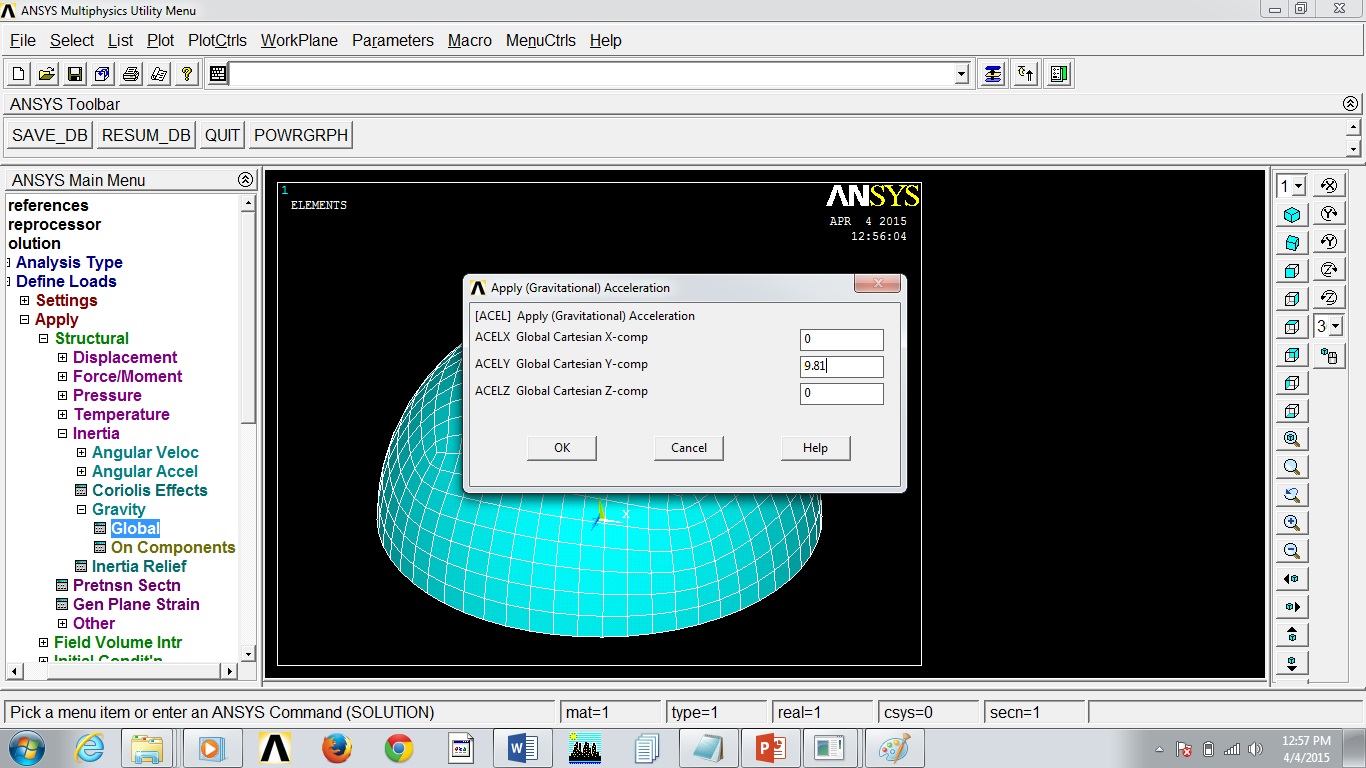Expand the Settings tree node

click(x=25, y=300)
